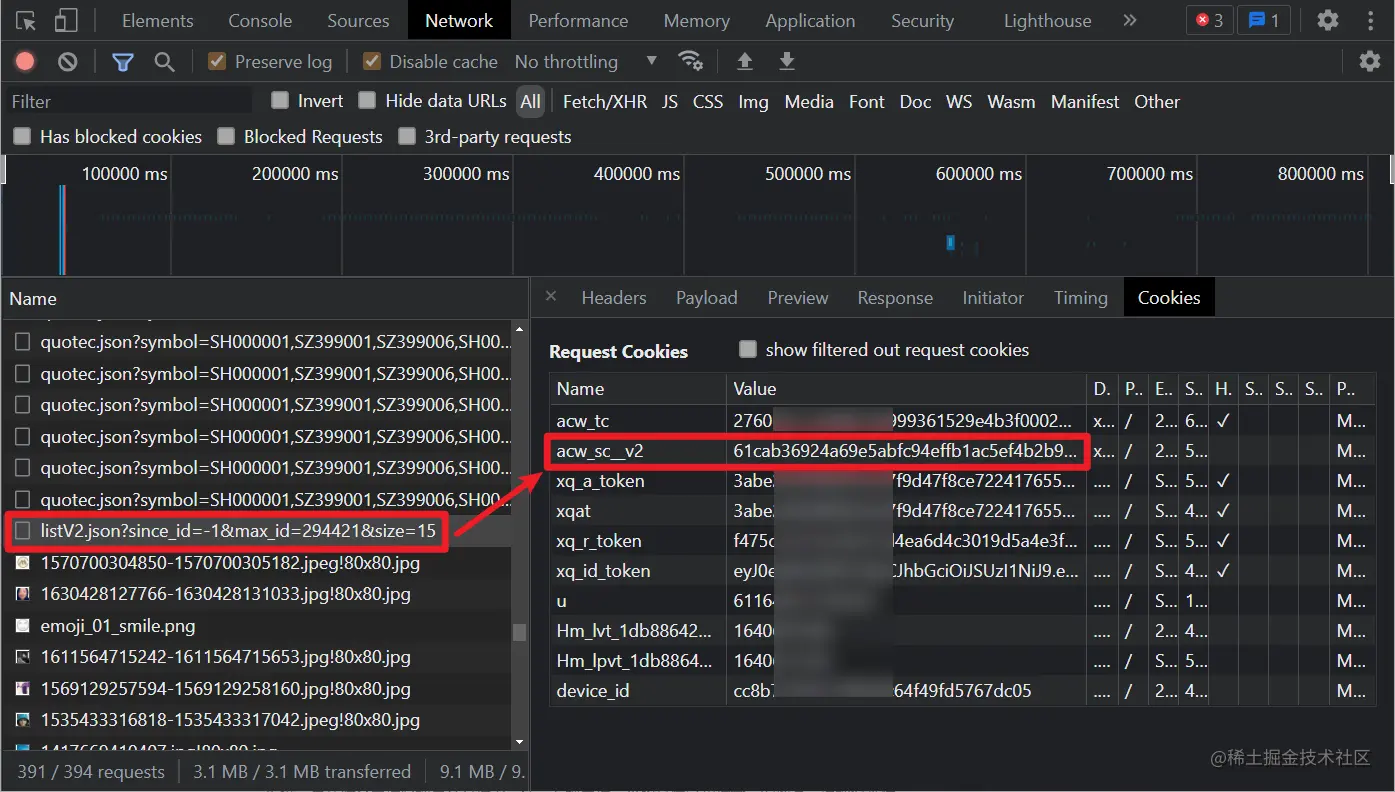The width and height of the screenshot is (1395, 792).
Task: Toggle Disable cache checkbox
Action: click(x=372, y=61)
